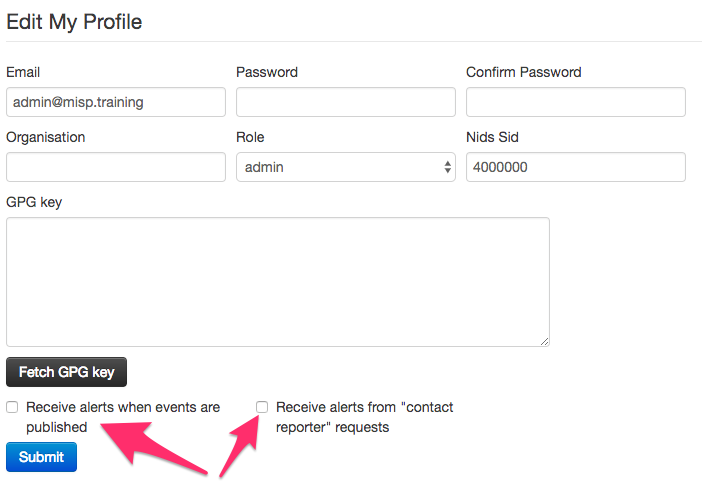Click into the Password input field
The width and height of the screenshot is (702, 497).
345,102
